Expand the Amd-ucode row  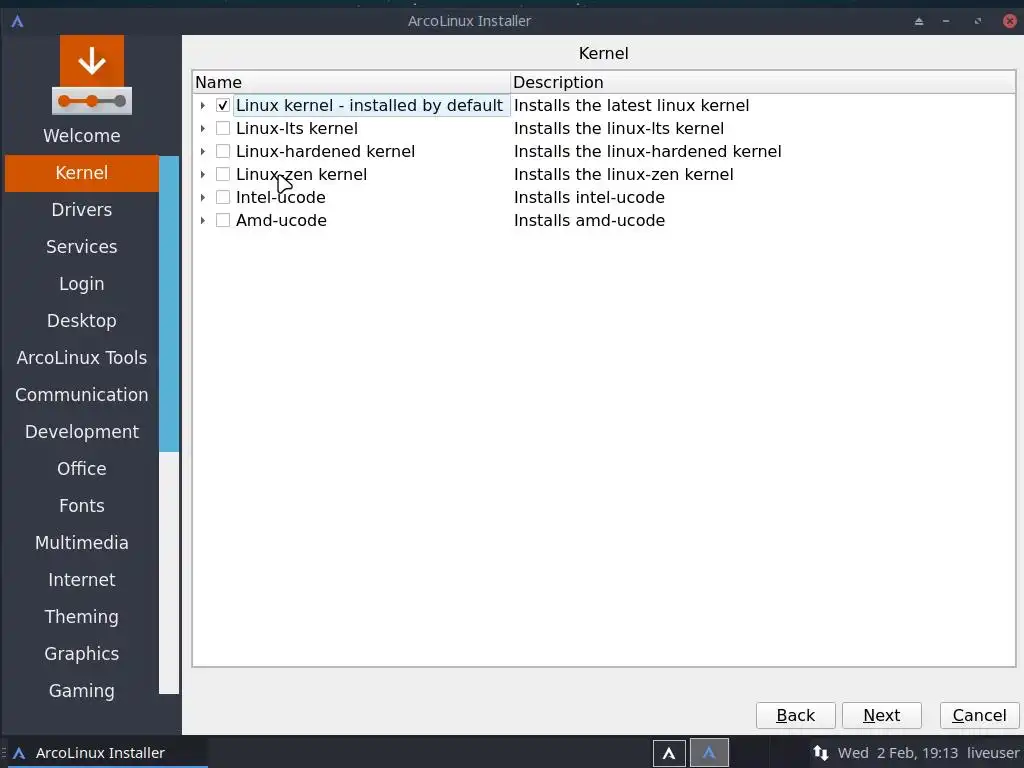coord(202,220)
